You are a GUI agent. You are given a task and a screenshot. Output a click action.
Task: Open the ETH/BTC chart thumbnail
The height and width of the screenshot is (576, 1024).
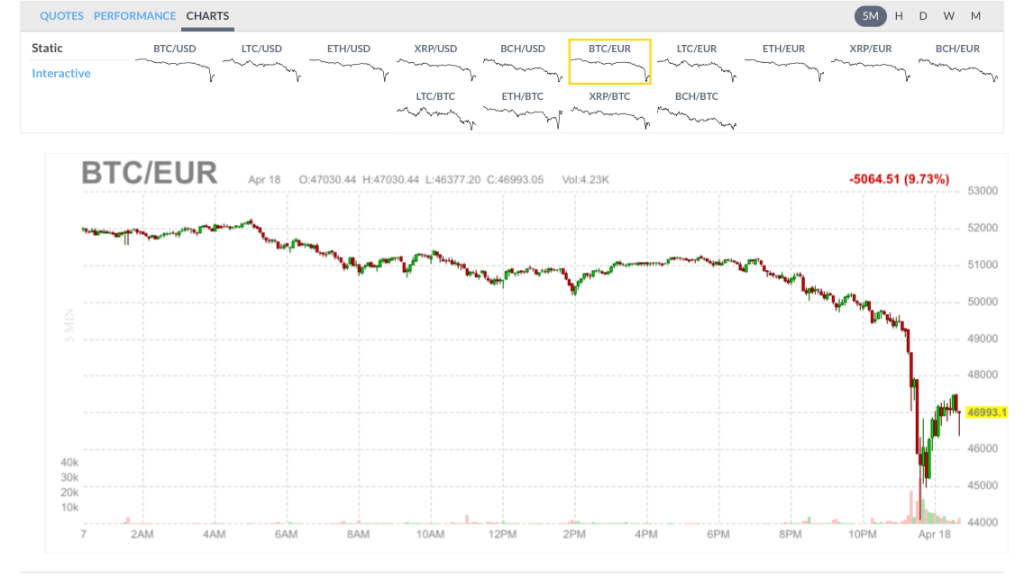click(522, 111)
